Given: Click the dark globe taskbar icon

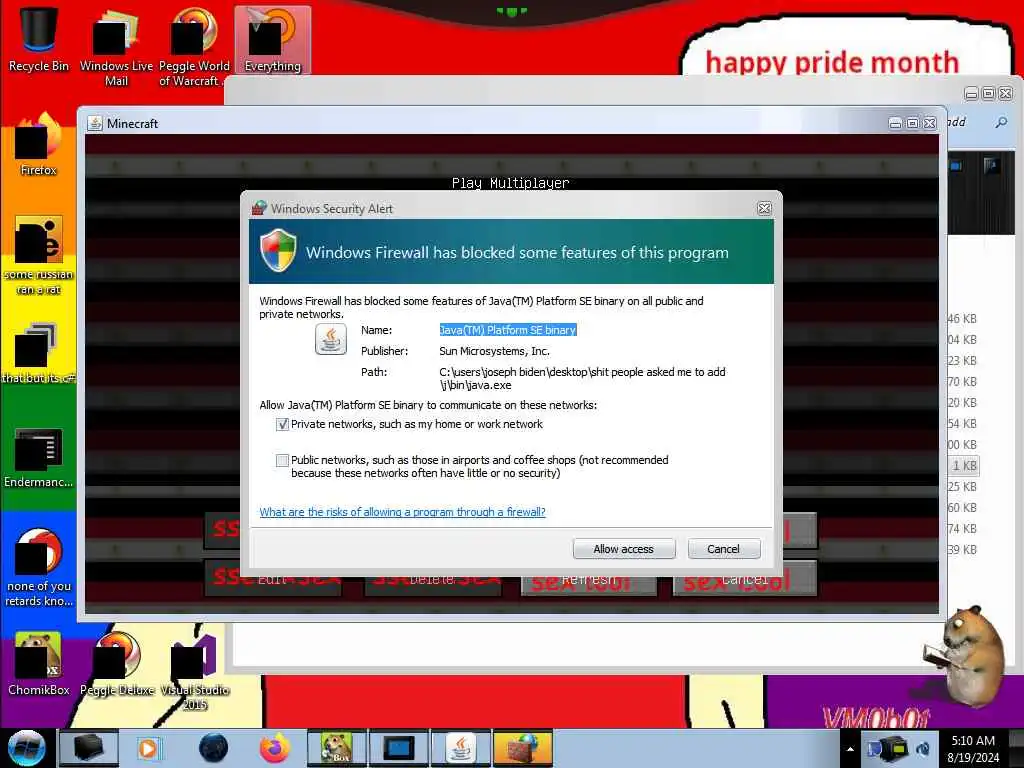Looking at the screenshot, I should [213, 748].
